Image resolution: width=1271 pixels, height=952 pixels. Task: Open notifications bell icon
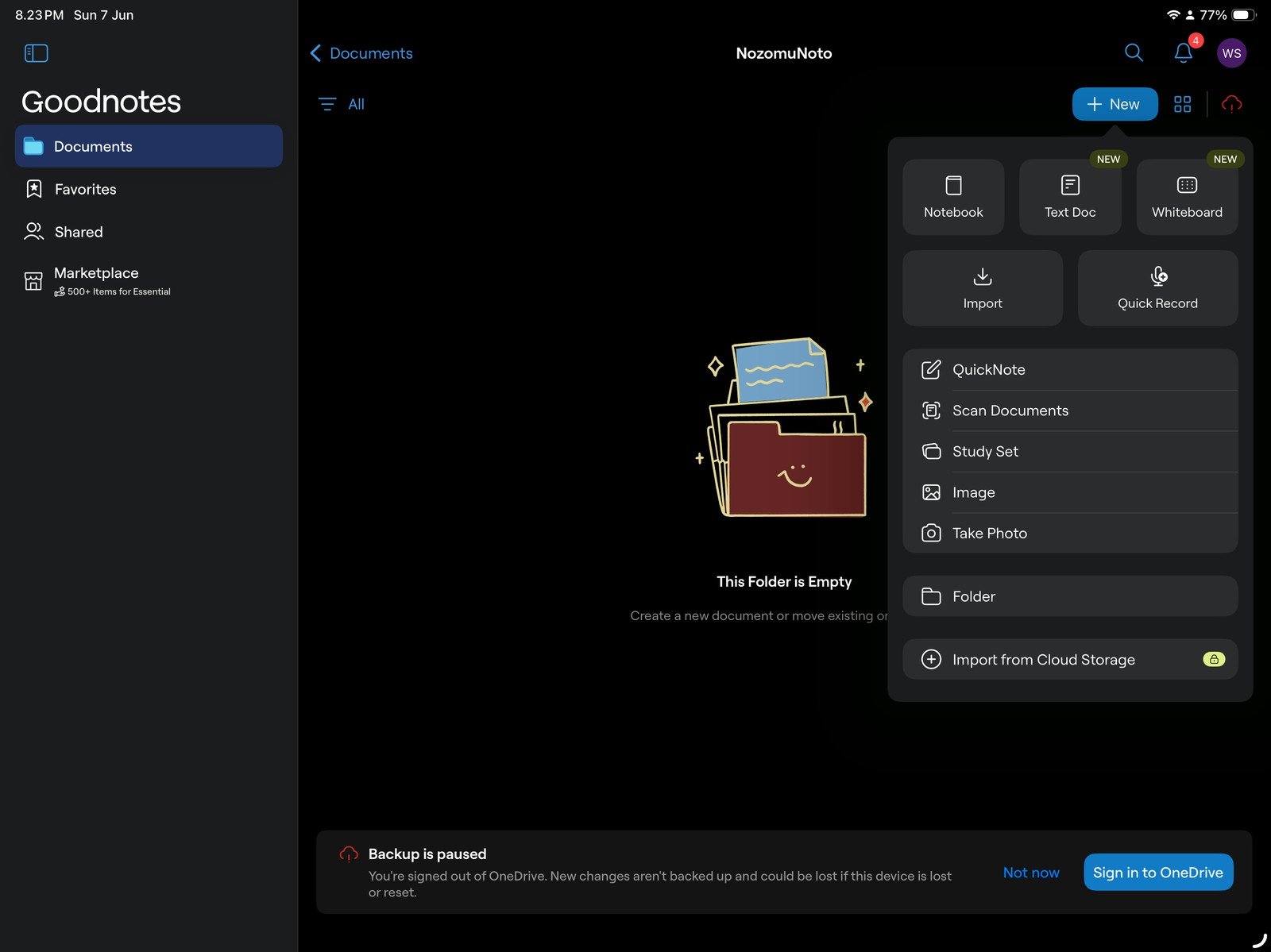(1184, 53)
